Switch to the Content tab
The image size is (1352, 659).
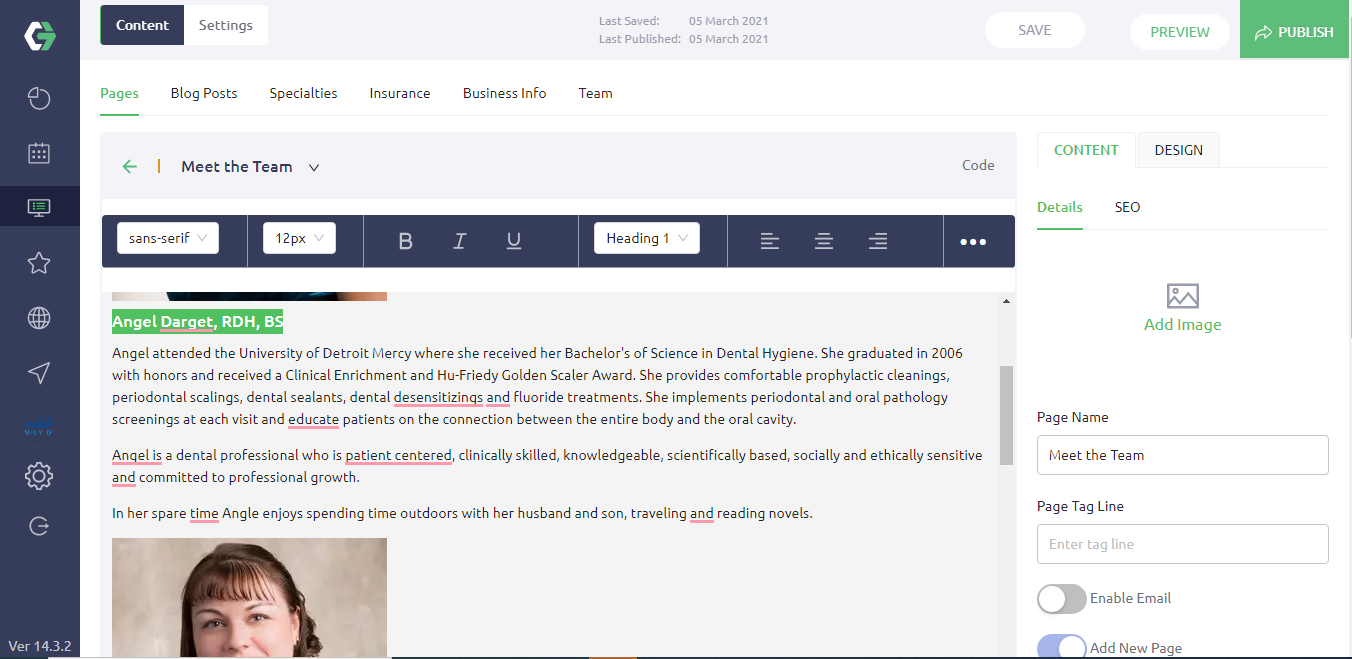coord(142,25)
